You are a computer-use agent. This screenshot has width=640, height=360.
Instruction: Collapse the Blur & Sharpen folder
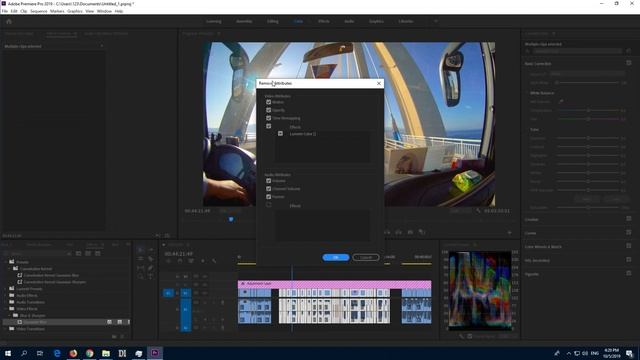9,316
